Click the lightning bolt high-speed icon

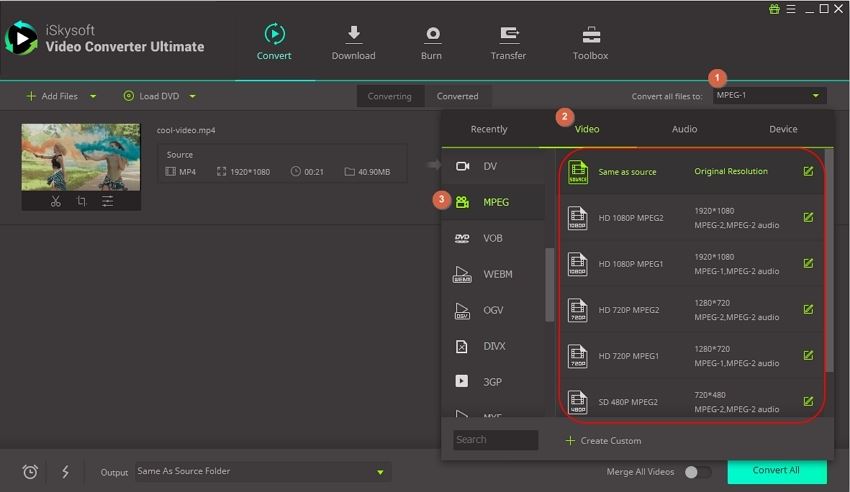[x=64, y=471]
